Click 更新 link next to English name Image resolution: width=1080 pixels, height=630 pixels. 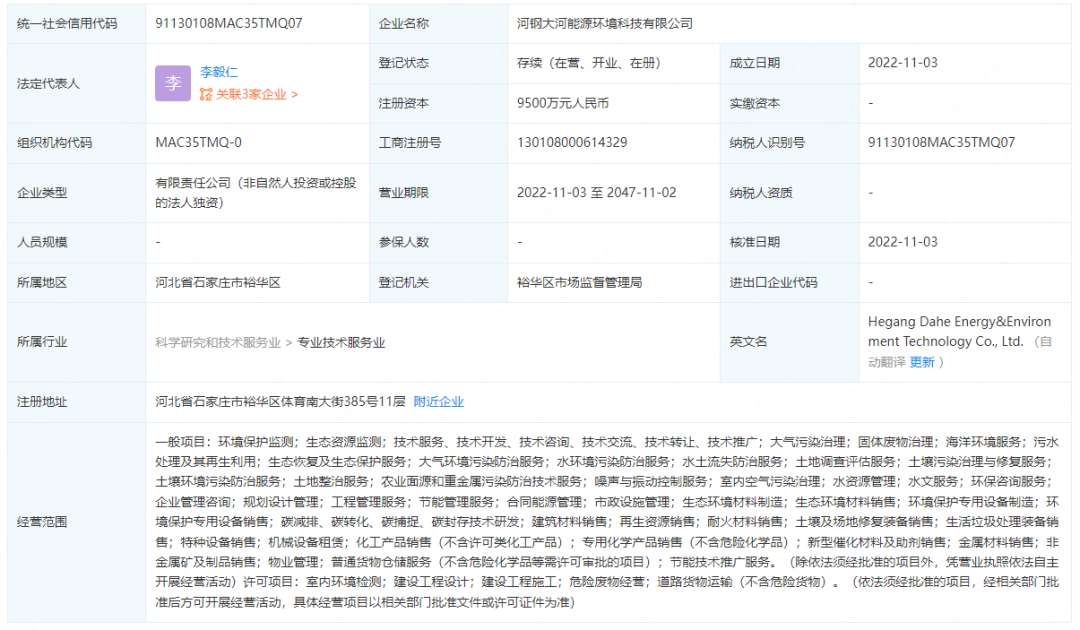pos(922,362)
